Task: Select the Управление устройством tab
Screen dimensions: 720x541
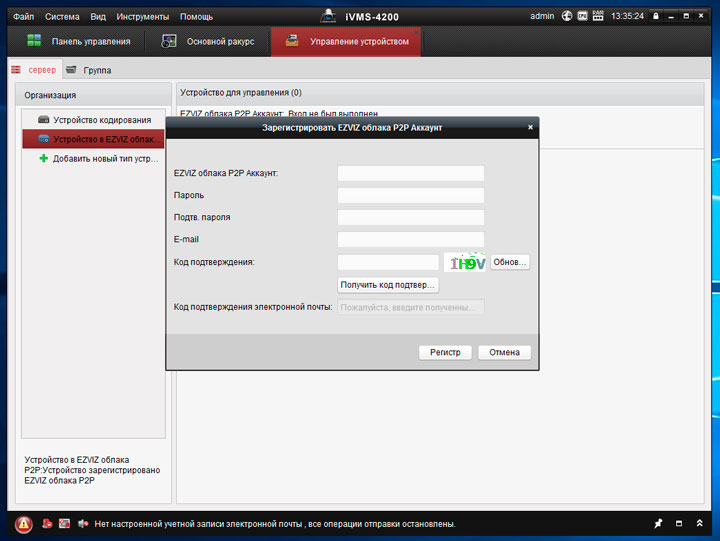Action: (x=346, y=42)
